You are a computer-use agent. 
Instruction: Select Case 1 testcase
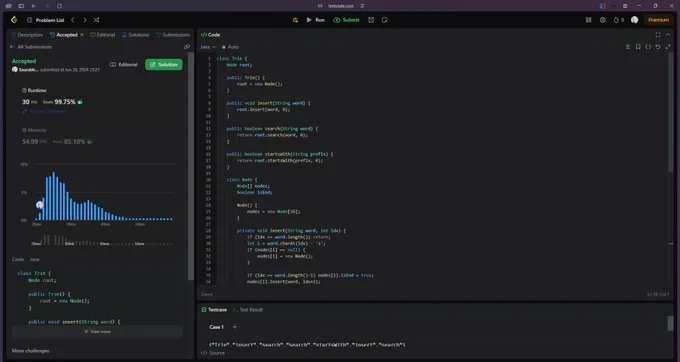(x=216, y=327)
